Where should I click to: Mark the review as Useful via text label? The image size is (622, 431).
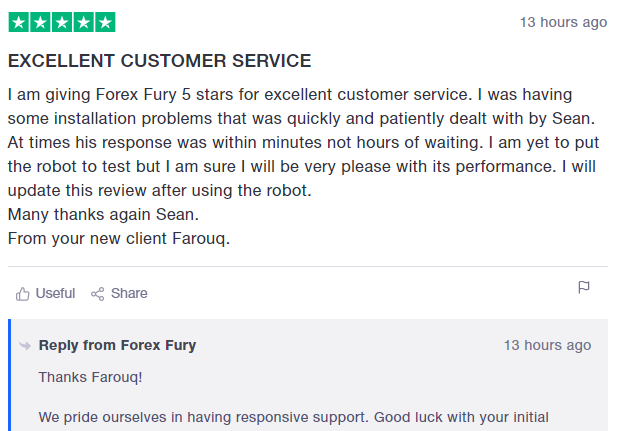(x=55, y=294)
